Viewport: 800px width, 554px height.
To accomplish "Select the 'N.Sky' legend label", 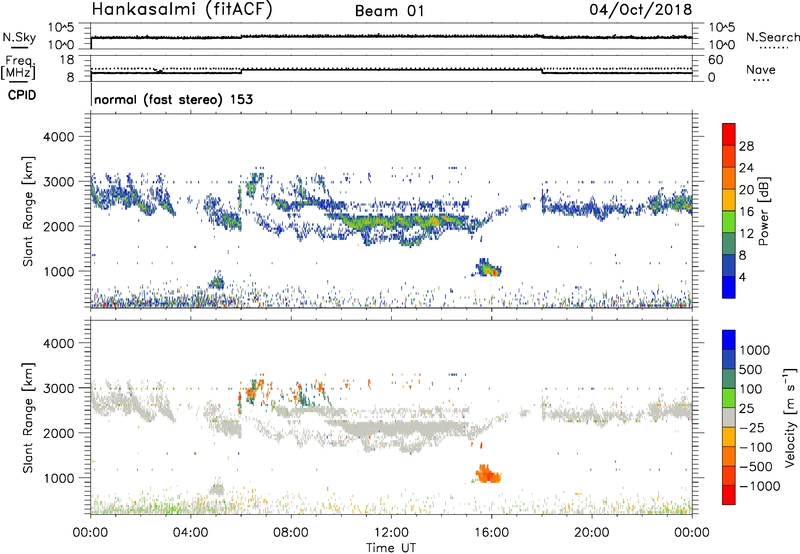I will pyautogui.click(x=19, y=37).
